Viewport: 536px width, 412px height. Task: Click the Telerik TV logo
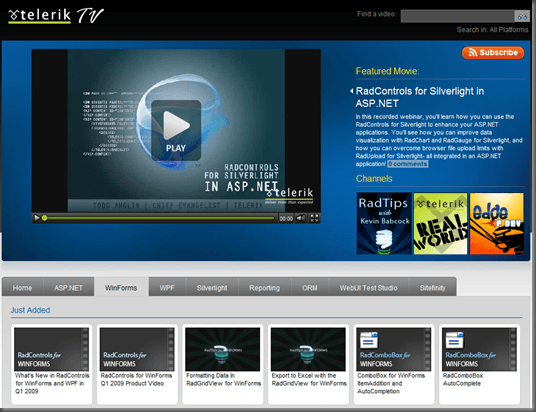coord(56,15)
